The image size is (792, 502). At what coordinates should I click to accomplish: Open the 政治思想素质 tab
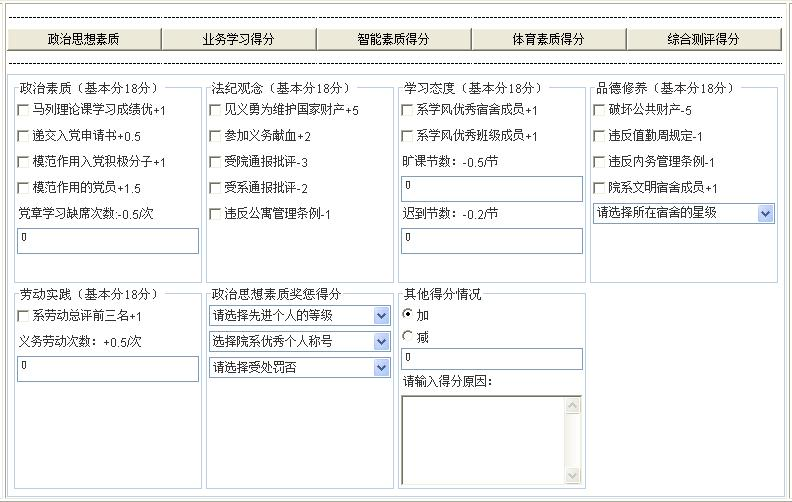84,39
